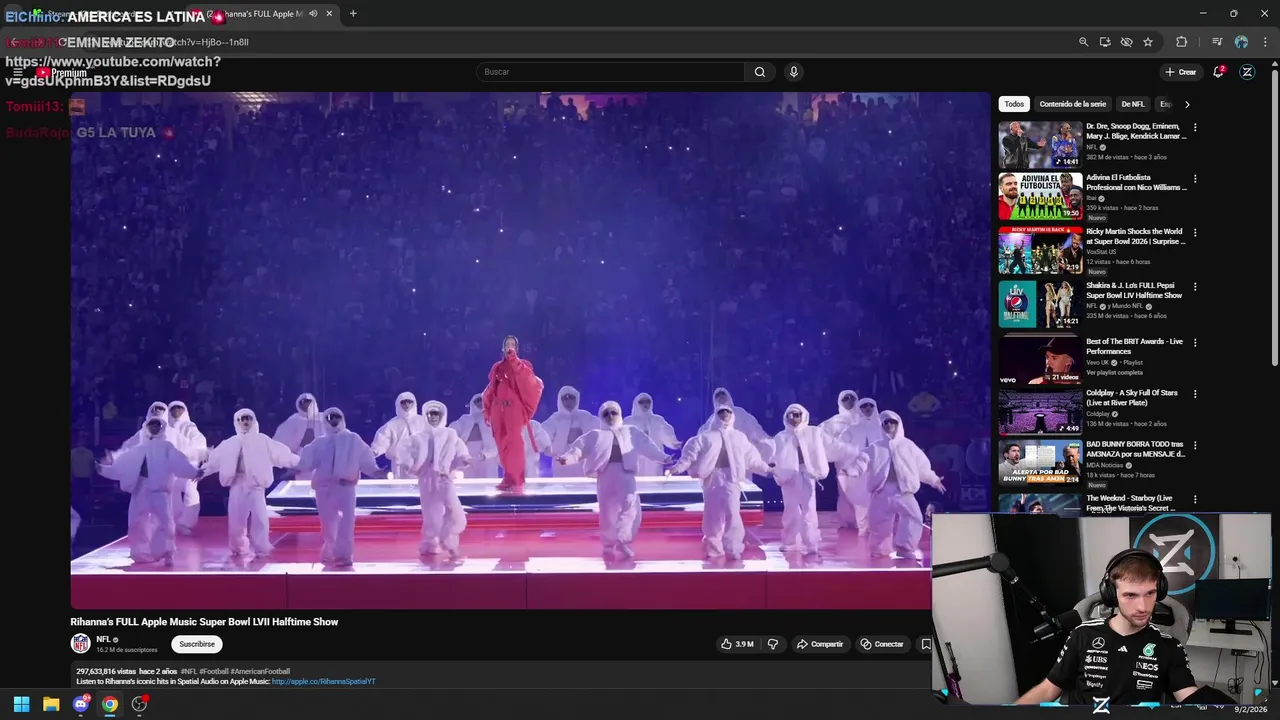Open options menu for BRIT Awards playlist

pos(1195,343)
